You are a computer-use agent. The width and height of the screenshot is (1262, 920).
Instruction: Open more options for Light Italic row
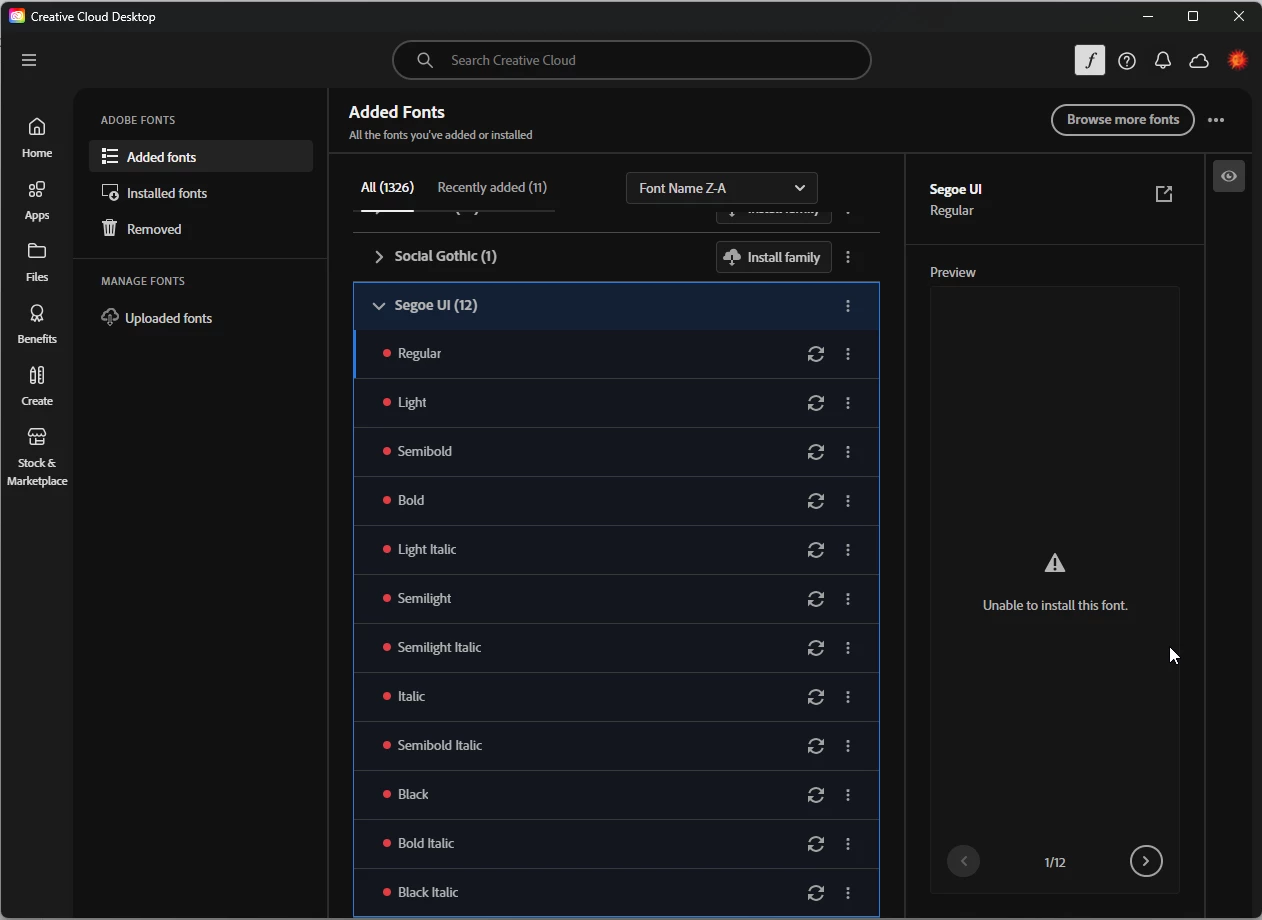pos(848,550)
